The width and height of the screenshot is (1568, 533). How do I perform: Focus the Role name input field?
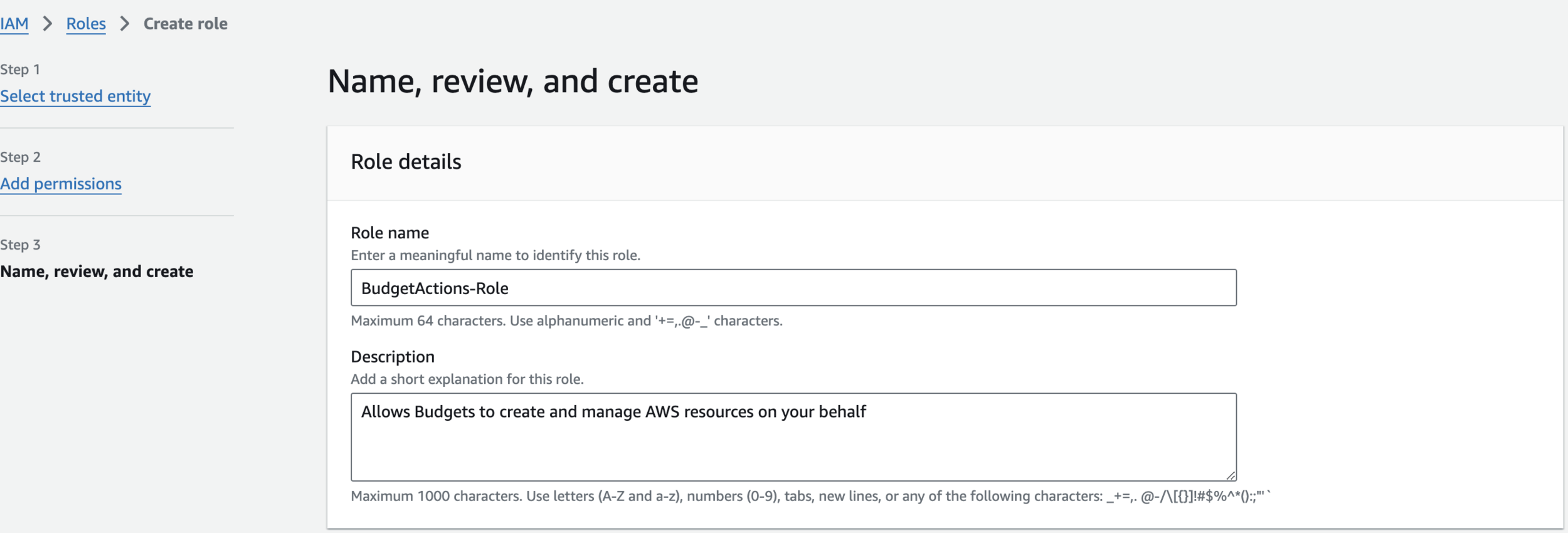(x=793, y=288)
